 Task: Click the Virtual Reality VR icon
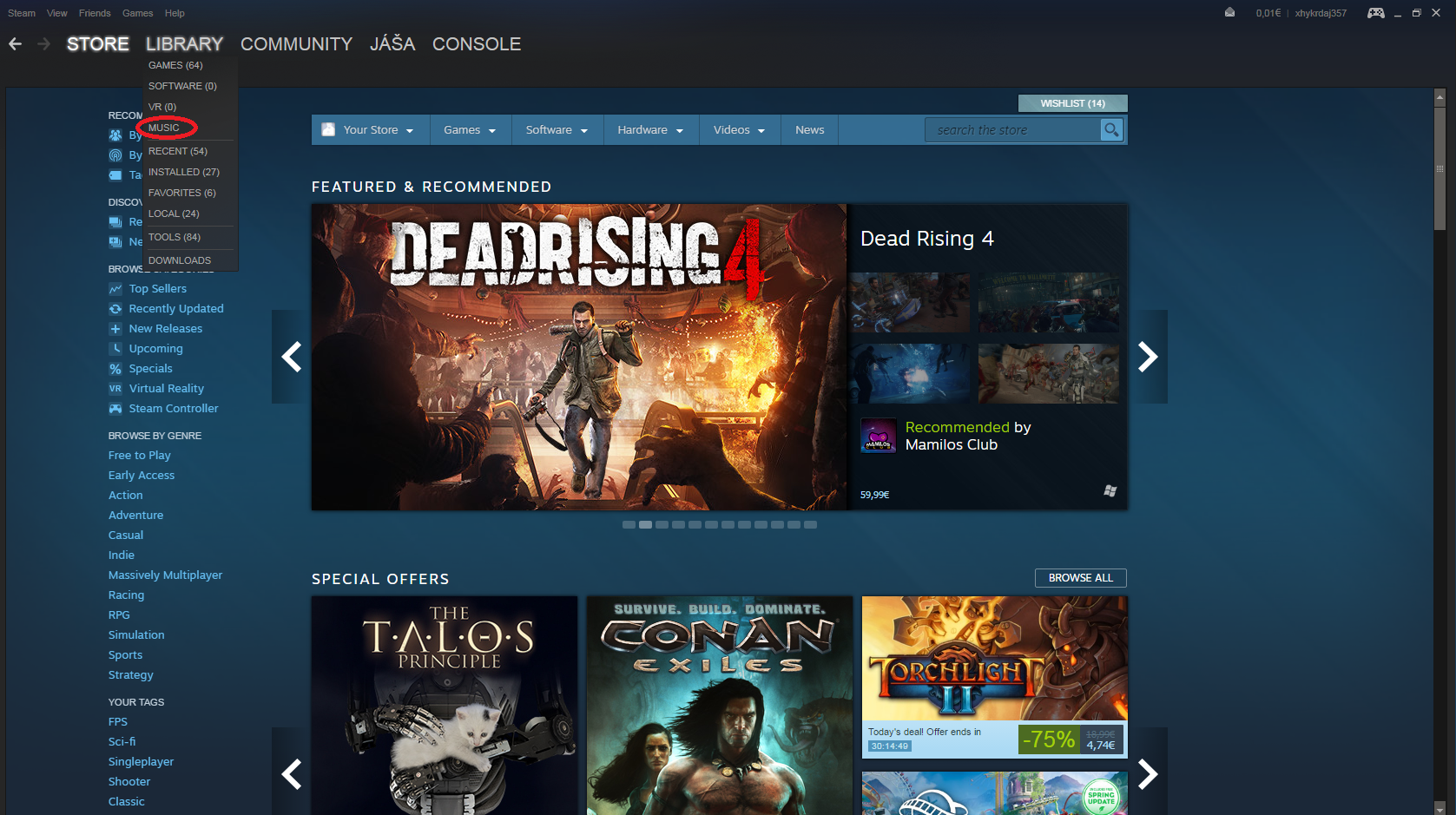[115, 389]
